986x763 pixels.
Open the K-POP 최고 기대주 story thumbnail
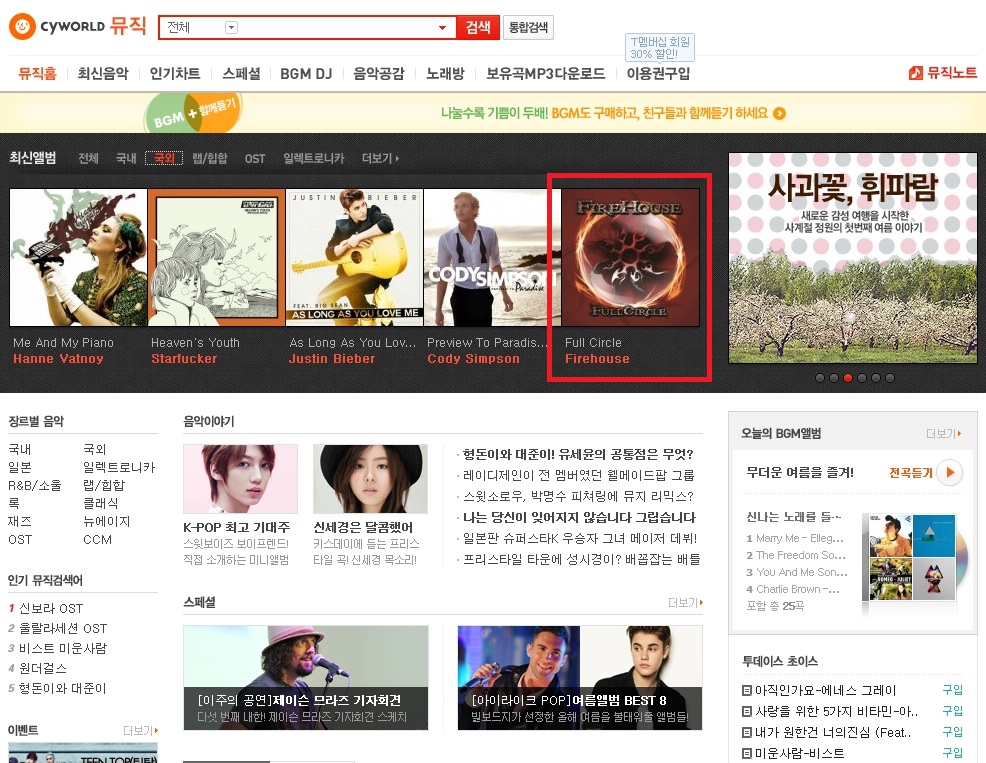240,479
